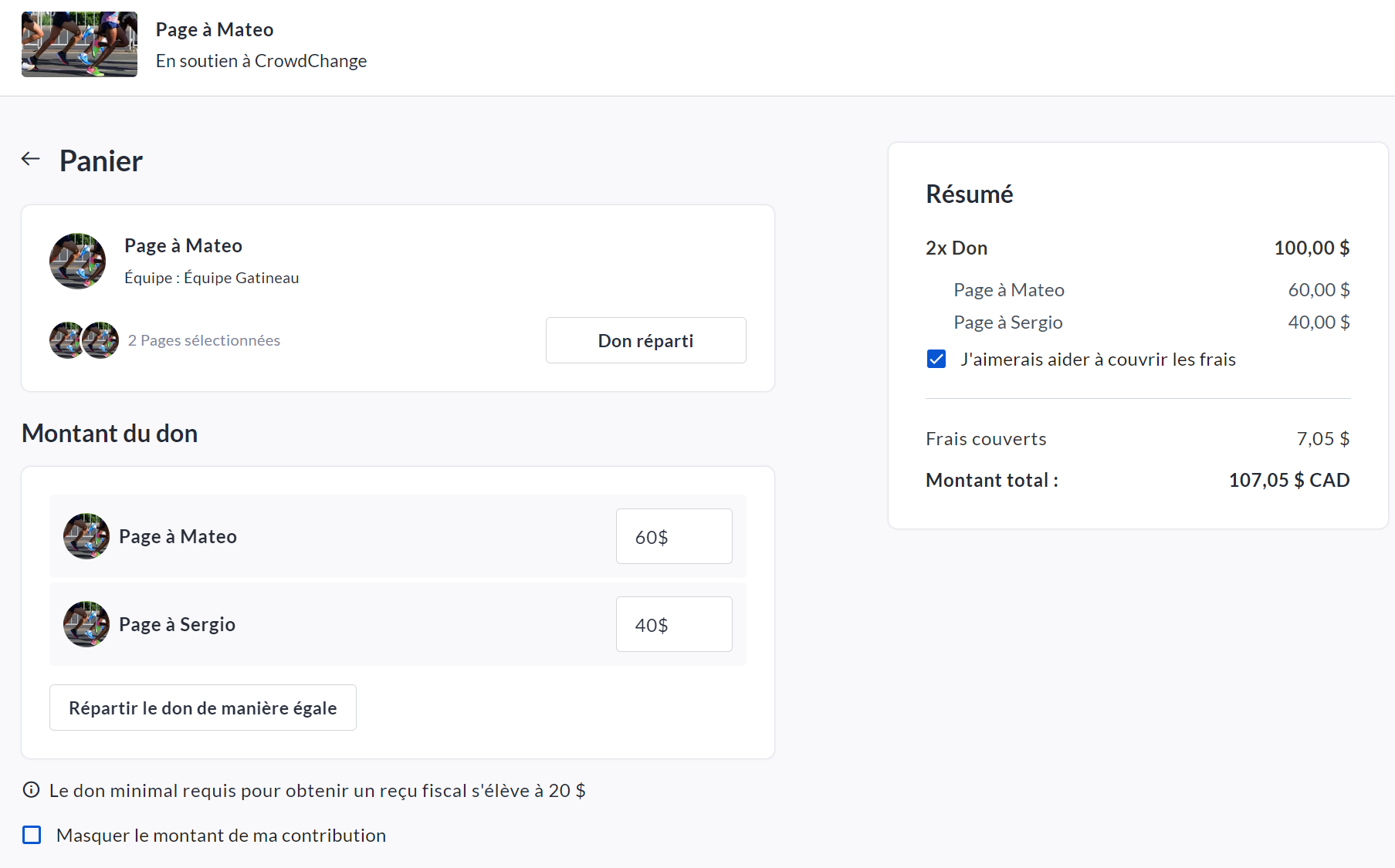1395x868 pixels.
Task: Click the Don réparti button
Action: pyautogui.click(x=645, y=340)
